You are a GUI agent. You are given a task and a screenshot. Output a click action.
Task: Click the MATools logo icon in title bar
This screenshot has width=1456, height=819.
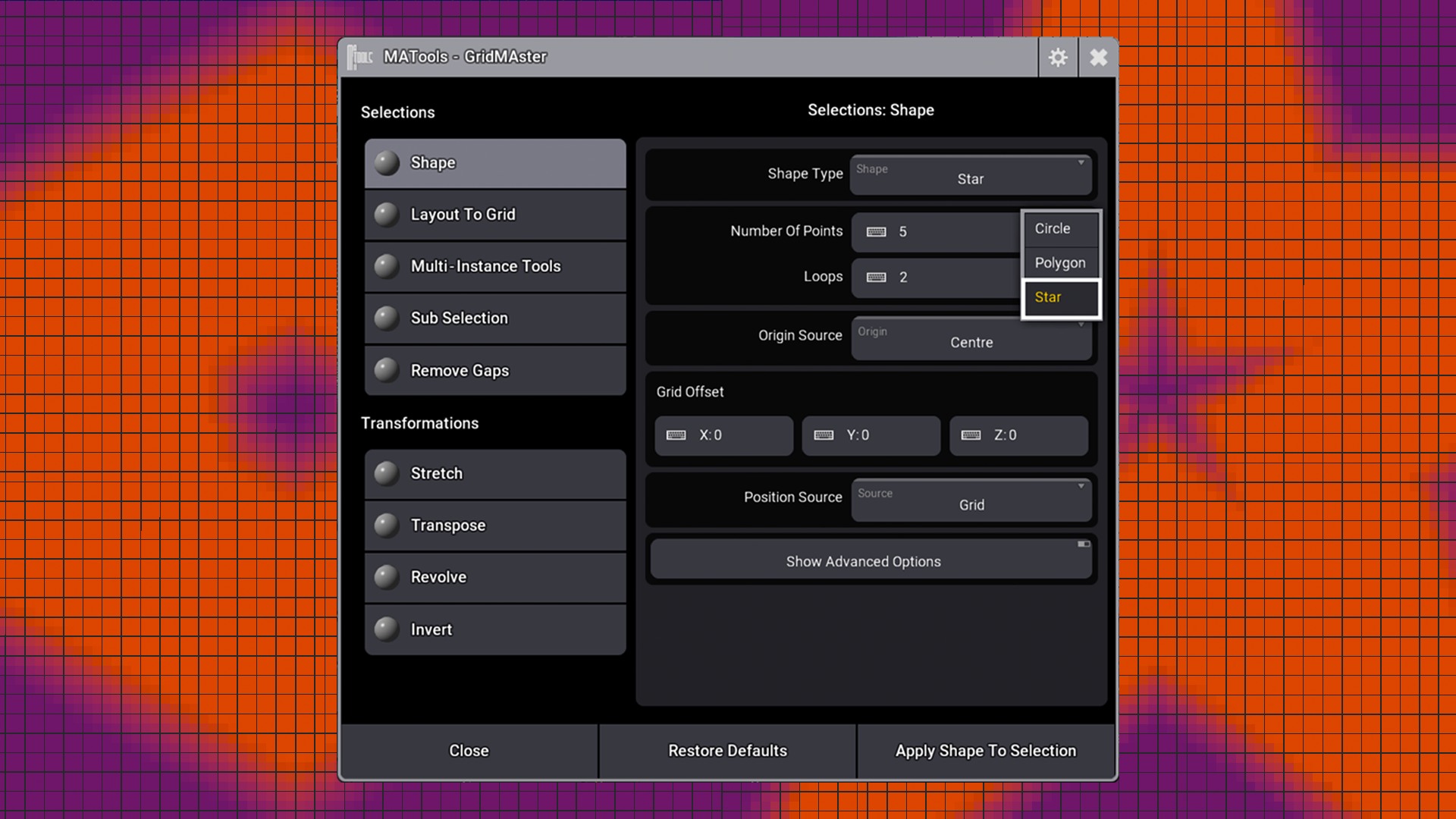point(360,57)
